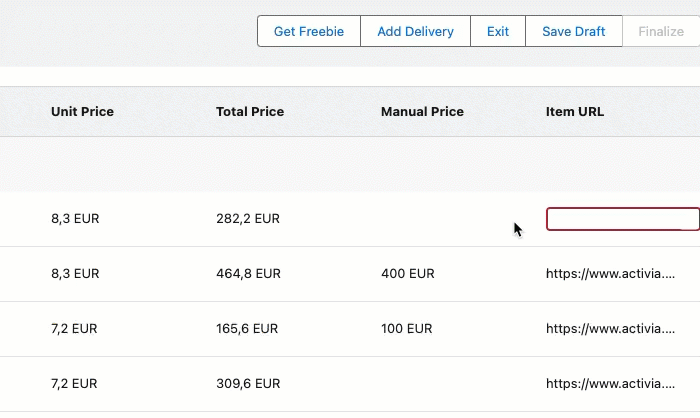Sort by the Unit Price column header
Viewport: 700px width, 418px height.
pyautogui.click(x=82, y=112)
